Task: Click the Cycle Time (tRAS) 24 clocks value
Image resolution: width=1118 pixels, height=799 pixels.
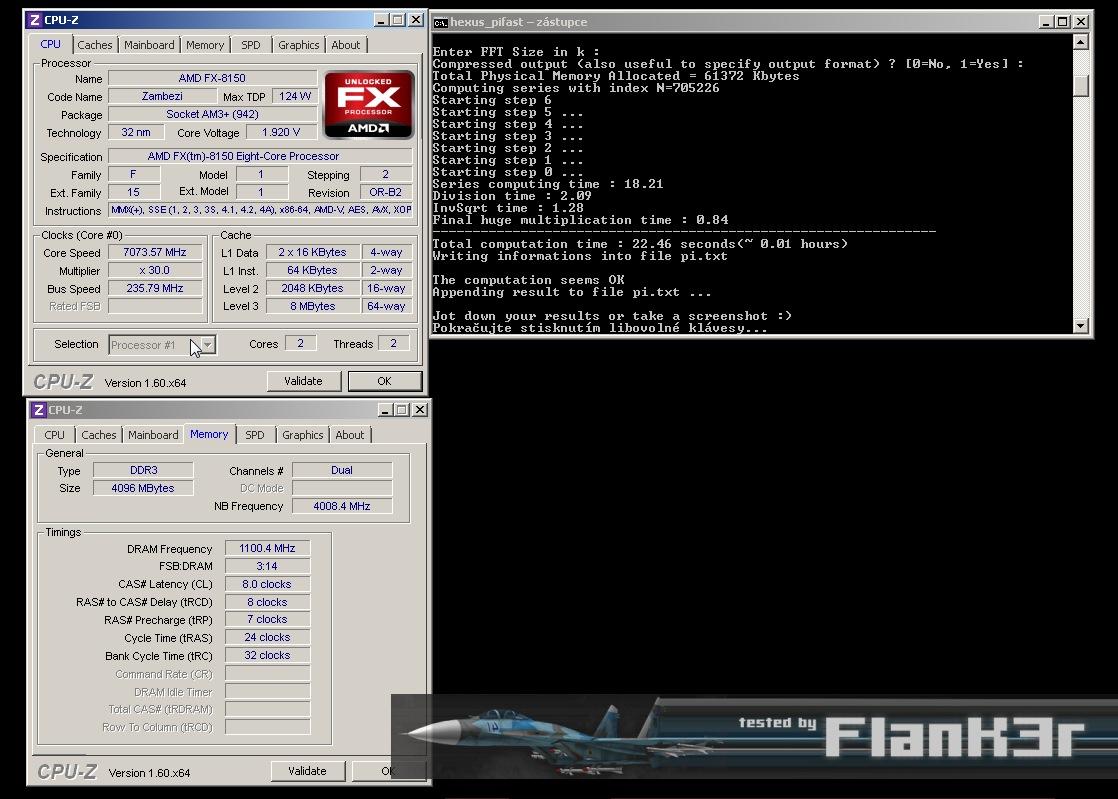Action: coord(267,637)
